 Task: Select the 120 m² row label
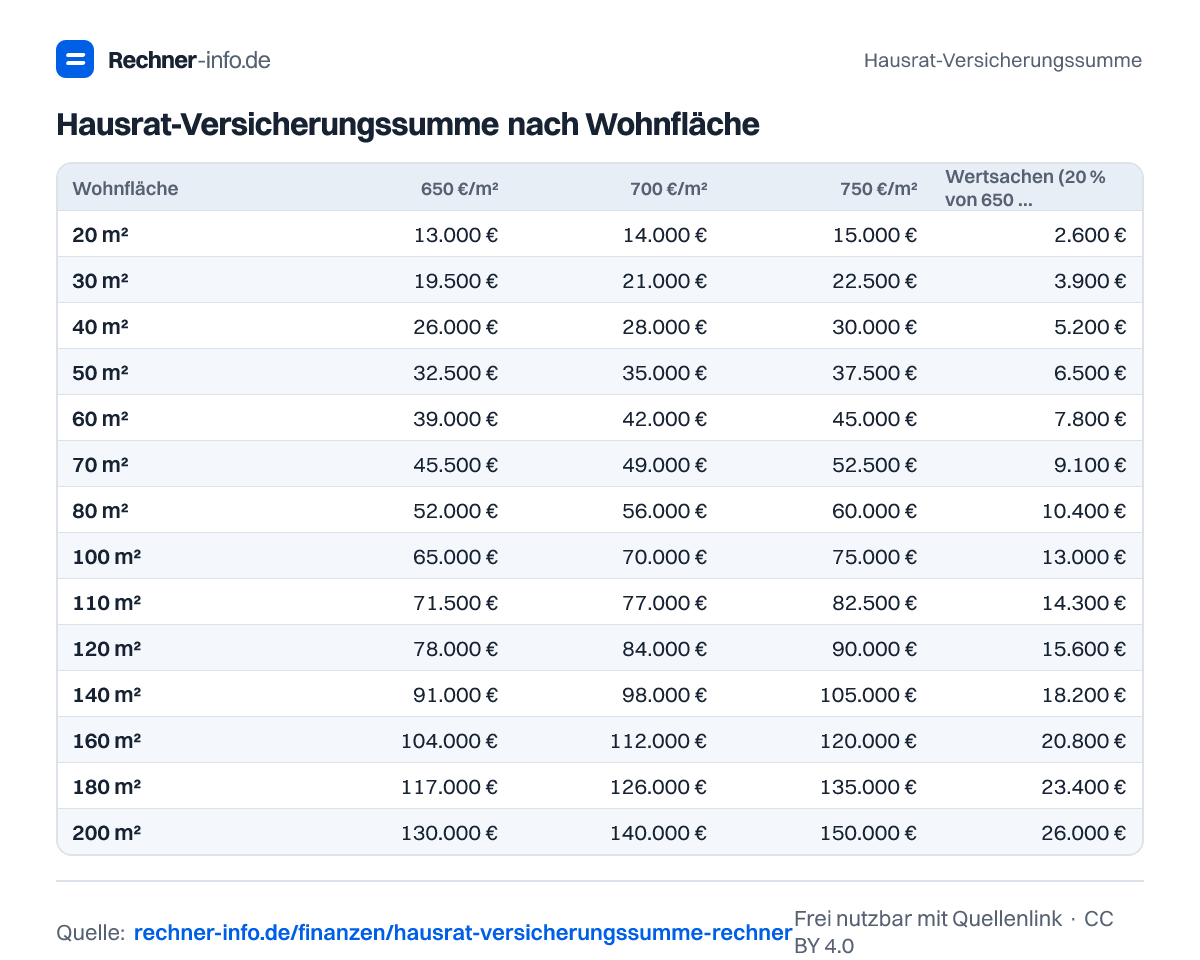tap(106, 649)
